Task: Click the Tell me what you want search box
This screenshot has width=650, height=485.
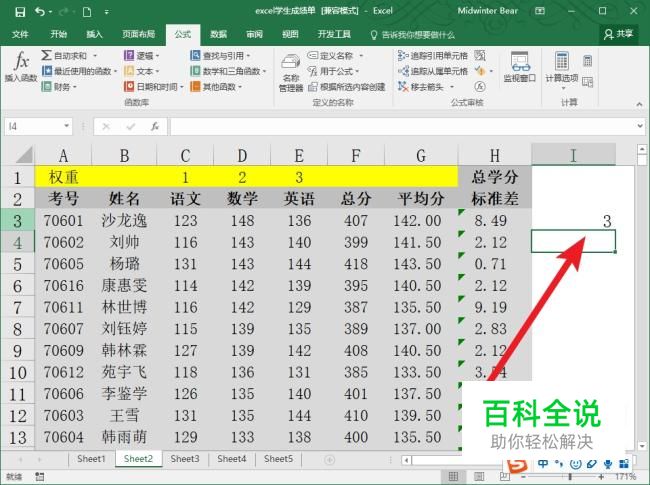Action: tap(412, 35)
